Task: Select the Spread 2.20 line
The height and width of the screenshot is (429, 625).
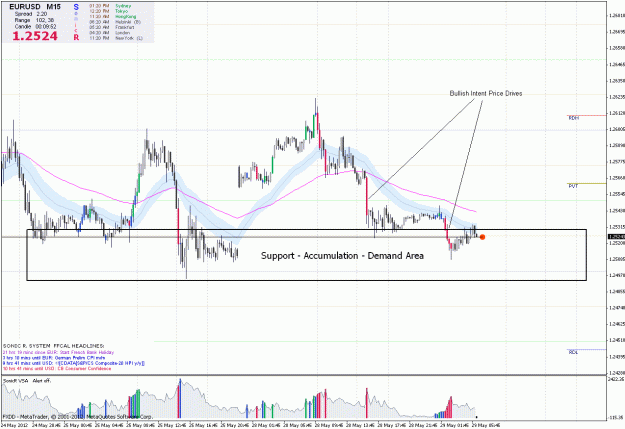Action: 31,14
